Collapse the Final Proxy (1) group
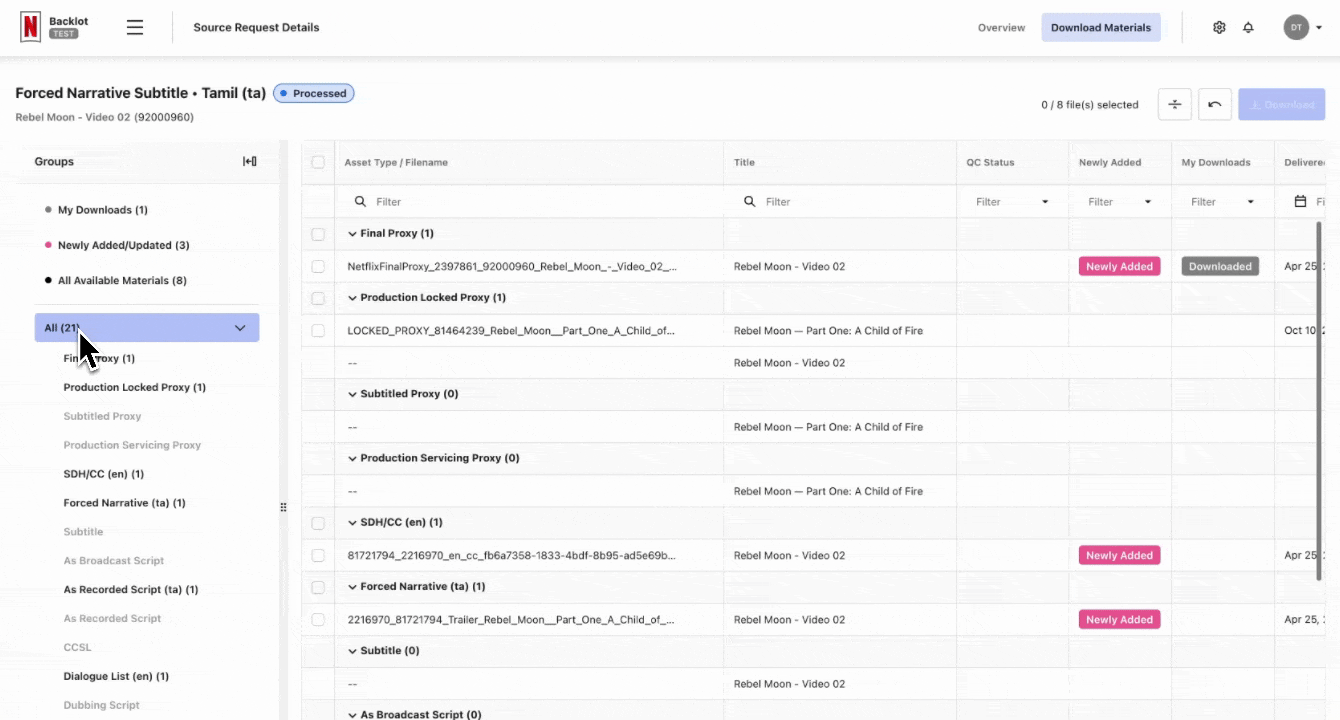 (x=352, y=234)
